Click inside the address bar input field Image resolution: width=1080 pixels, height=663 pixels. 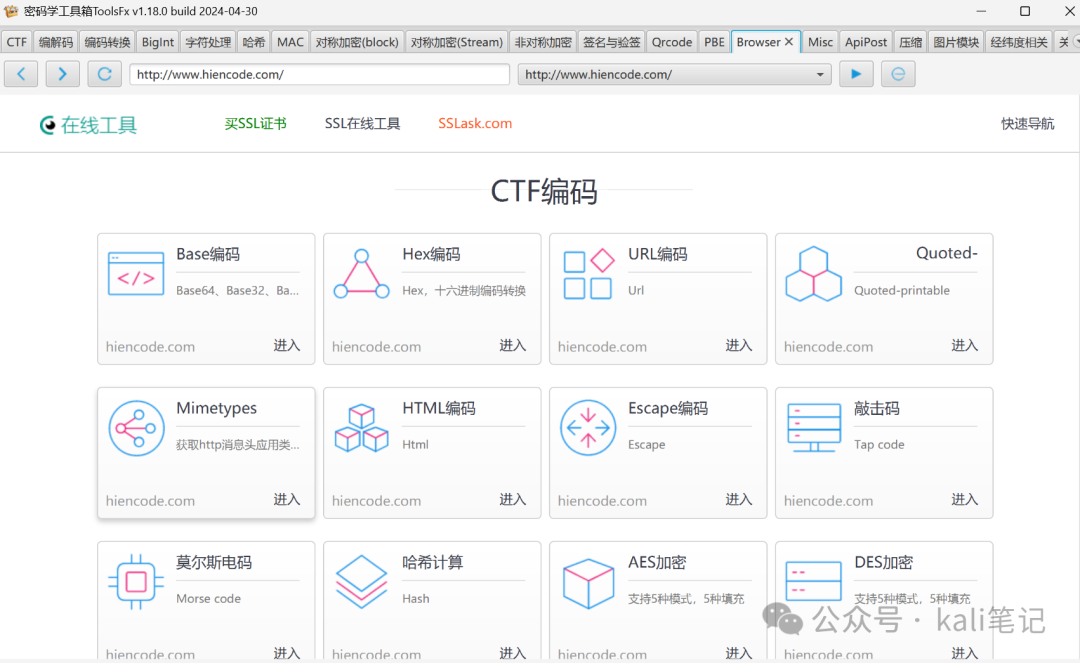tap(319, 74)
